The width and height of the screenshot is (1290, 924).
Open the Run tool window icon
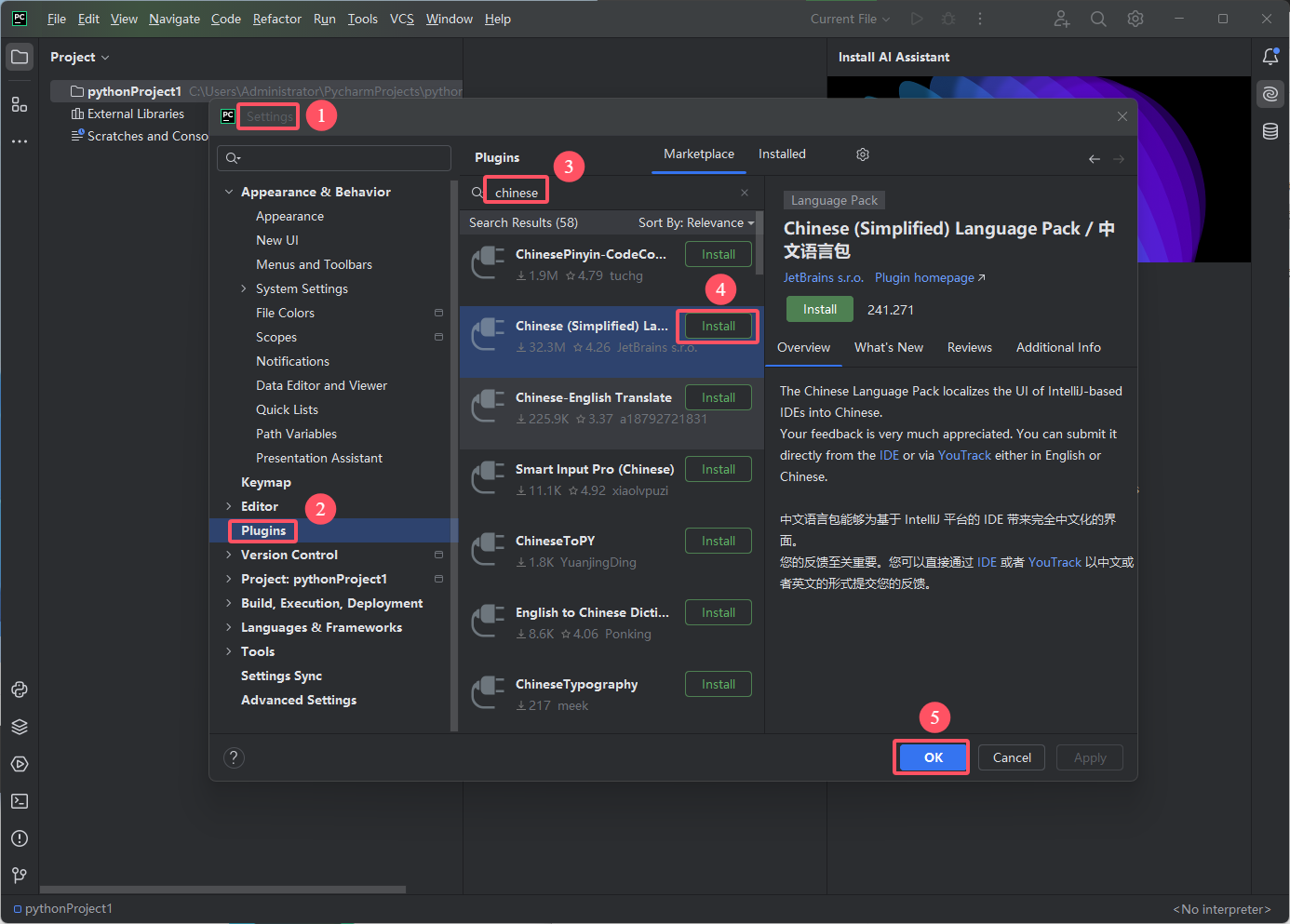coord(20,764)
